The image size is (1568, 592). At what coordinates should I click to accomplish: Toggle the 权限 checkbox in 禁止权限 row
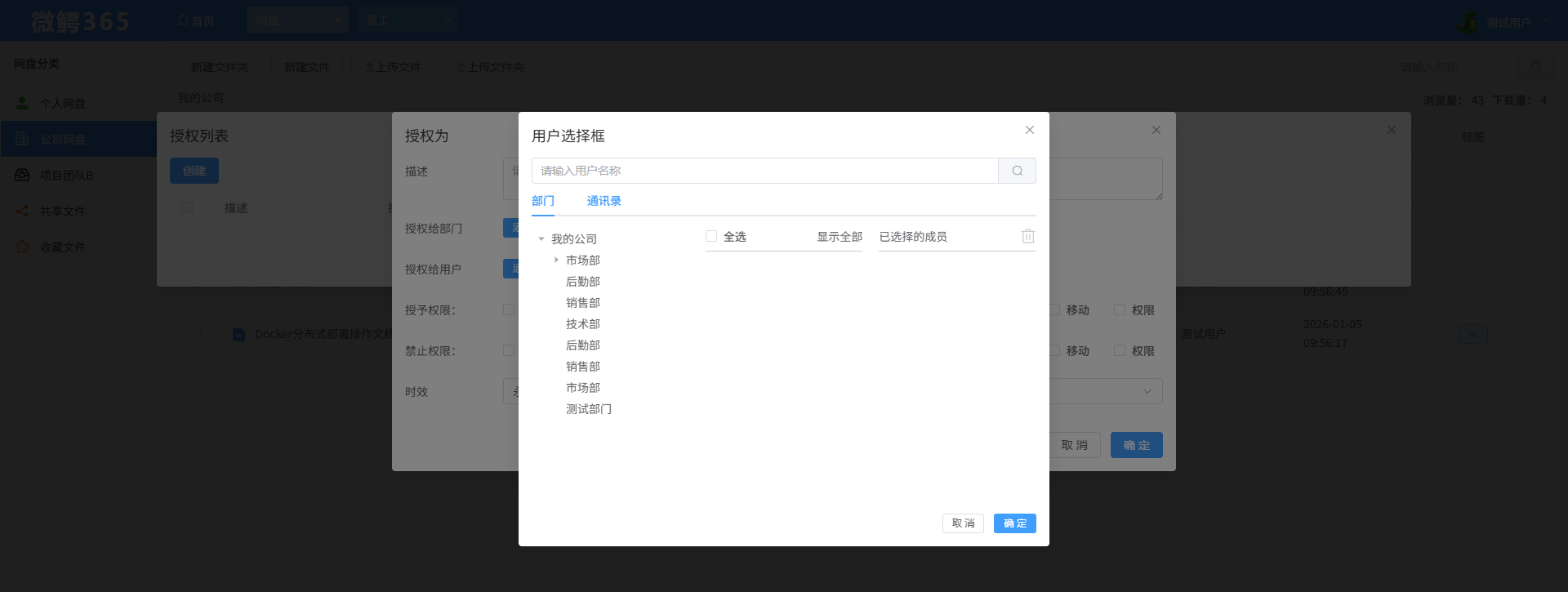1120,350
